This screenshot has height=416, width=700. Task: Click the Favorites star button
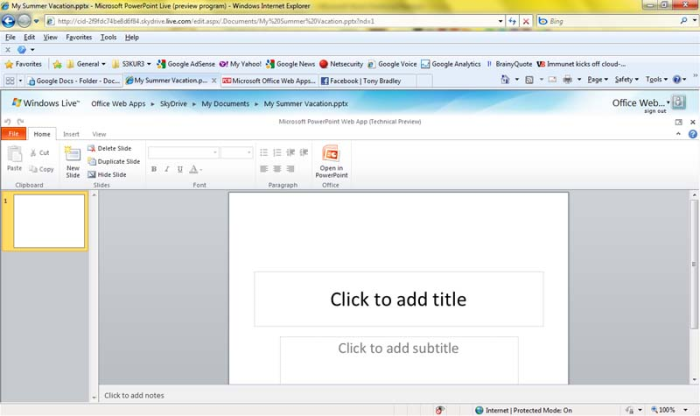[24, 64]
